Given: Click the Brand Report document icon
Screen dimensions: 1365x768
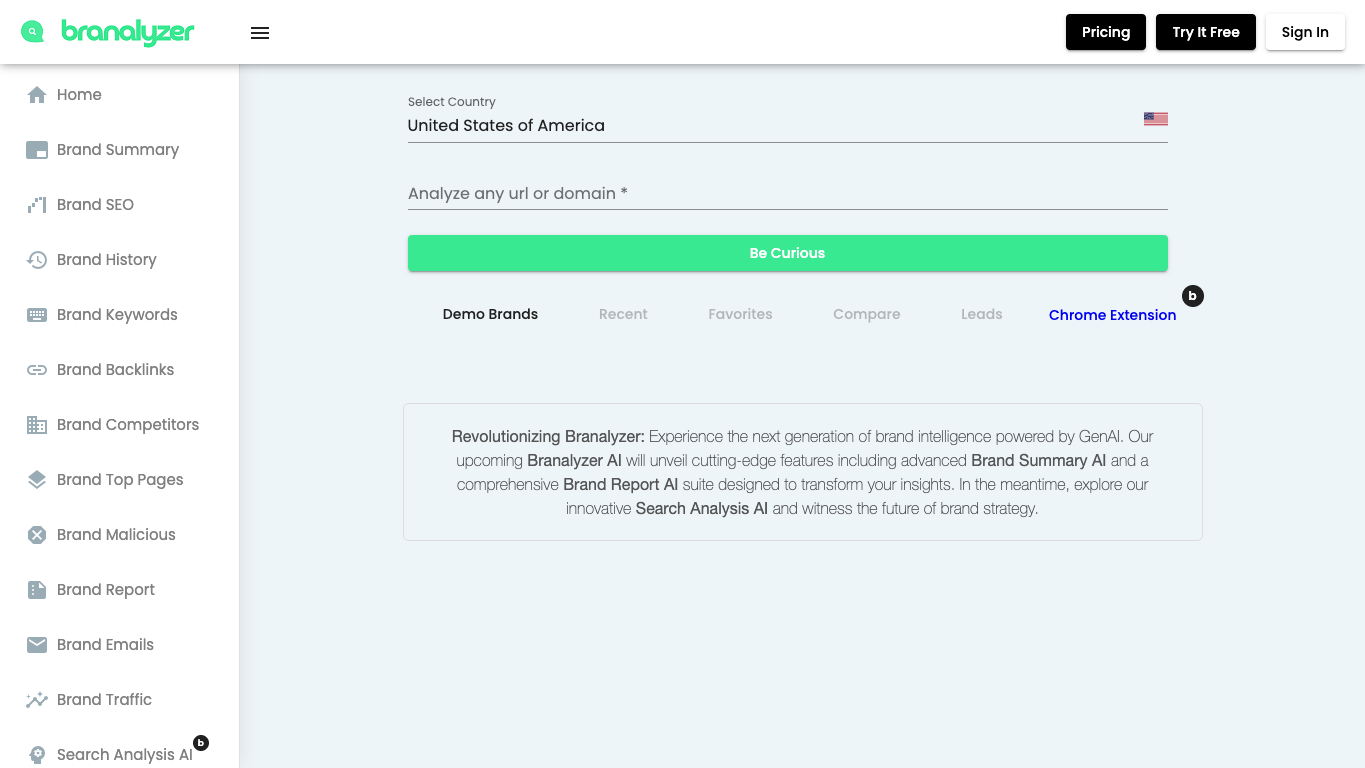Looking at the screenshot, I should coord(37,590).
